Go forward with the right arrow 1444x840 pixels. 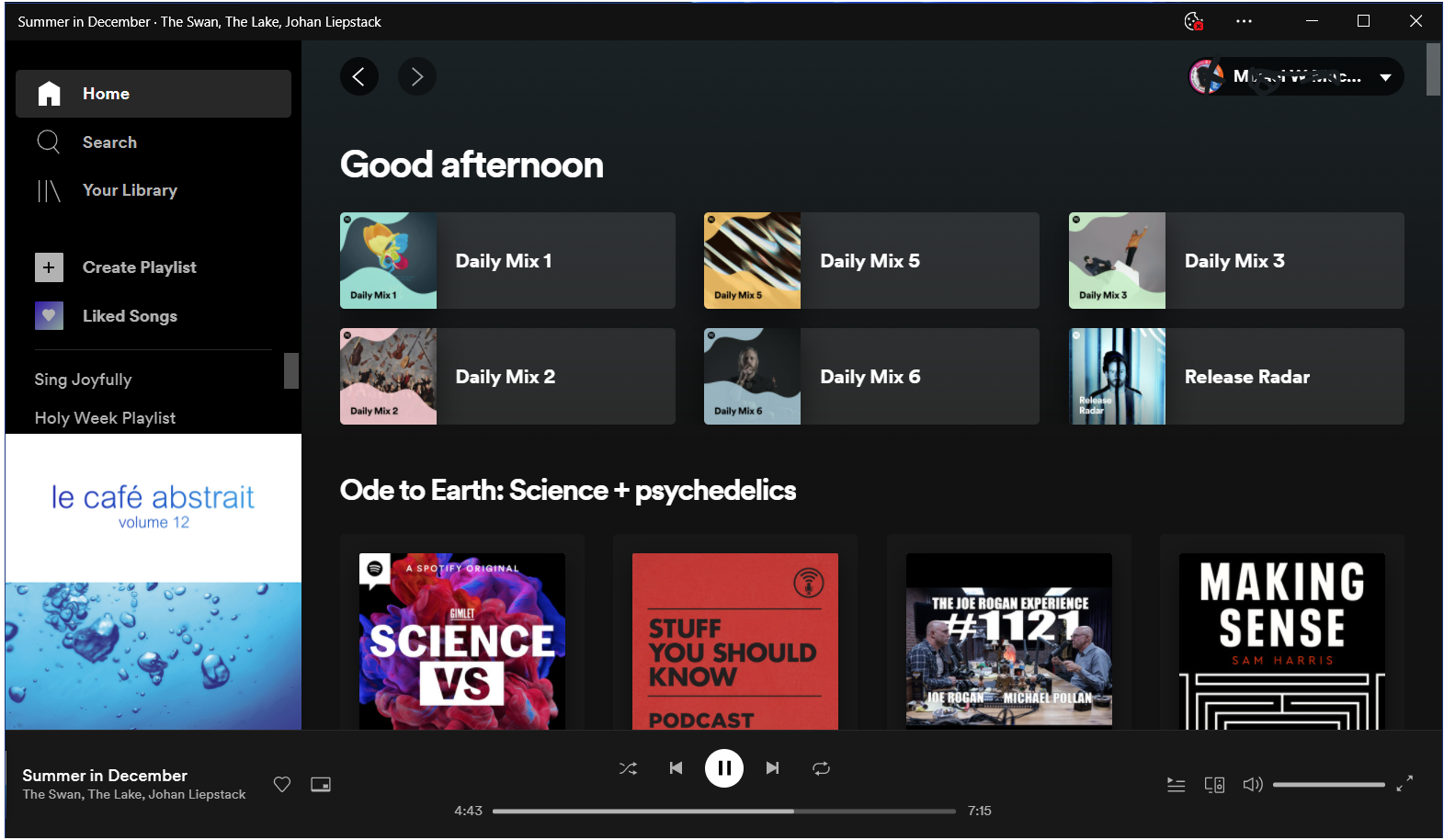417,76
